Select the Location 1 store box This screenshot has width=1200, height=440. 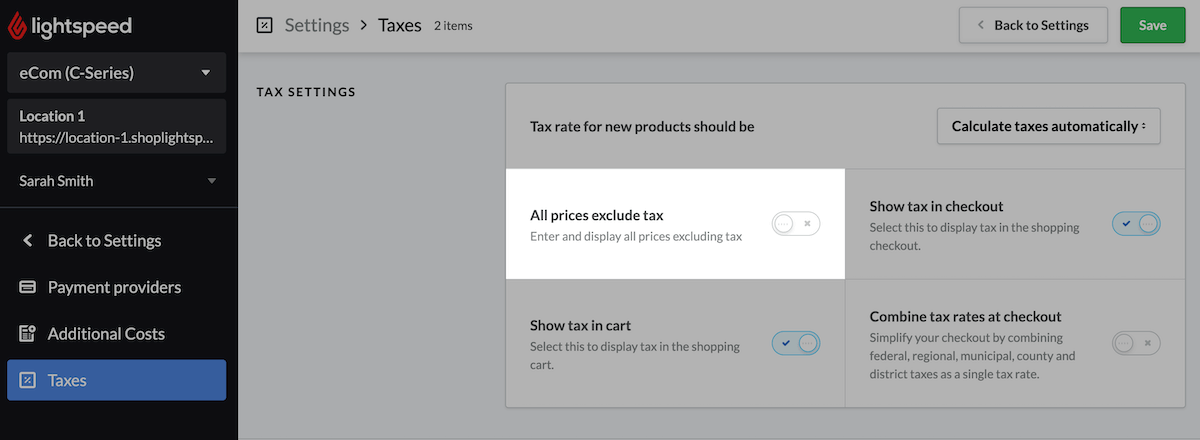(116, 126)
